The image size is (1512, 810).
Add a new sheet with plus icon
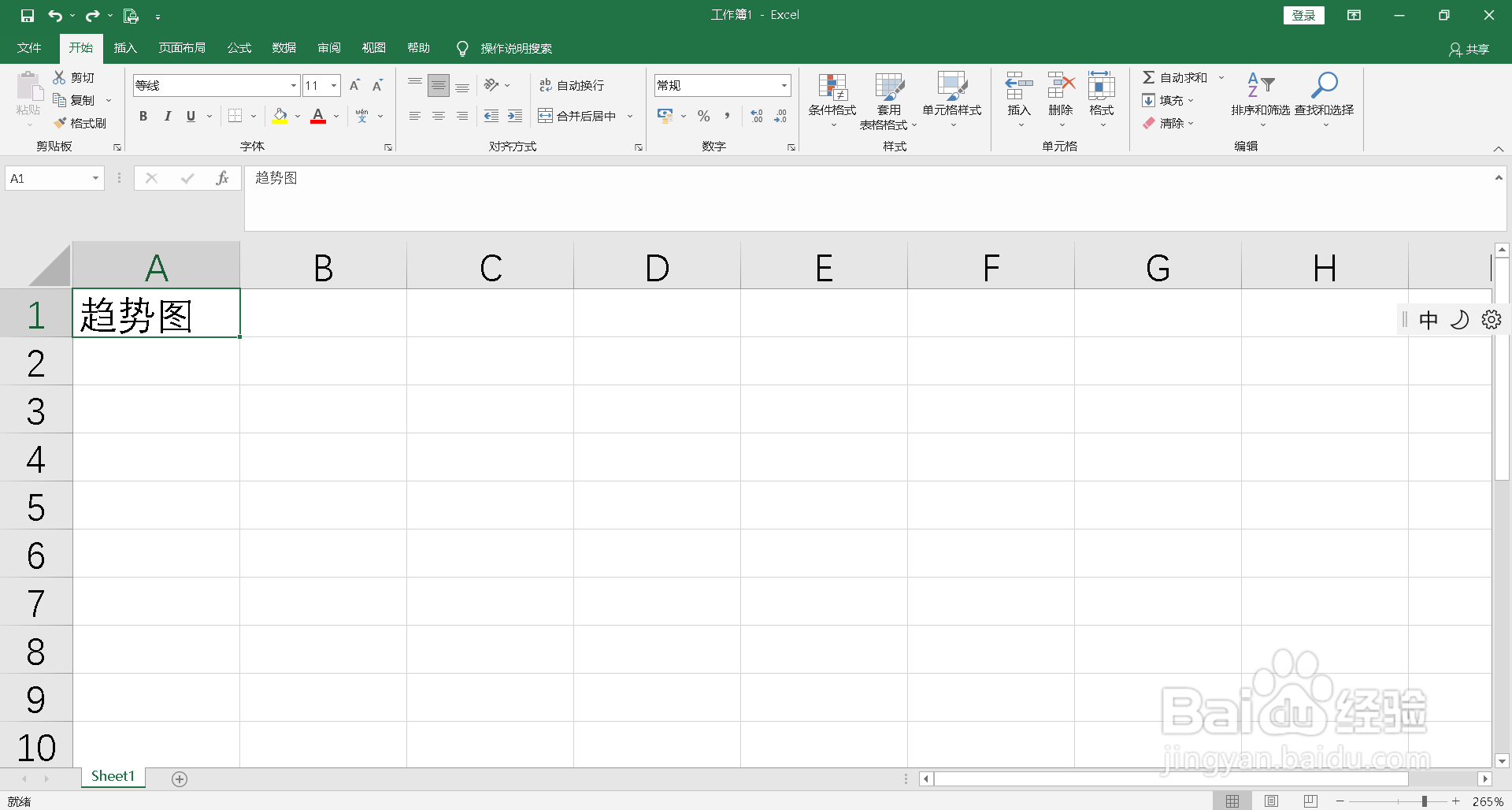click(x=180, y=779)
